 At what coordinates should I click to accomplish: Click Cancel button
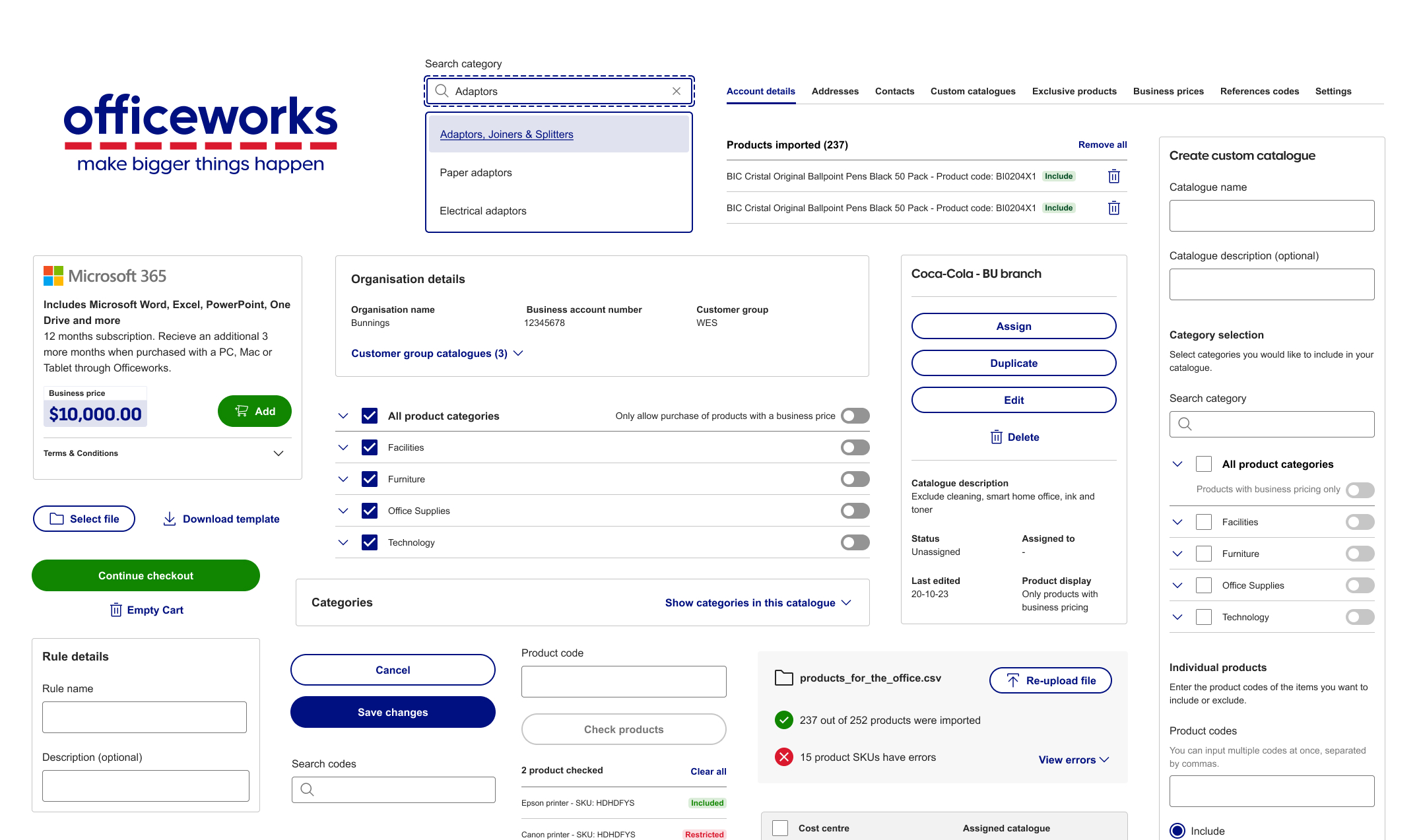point(393,670)
